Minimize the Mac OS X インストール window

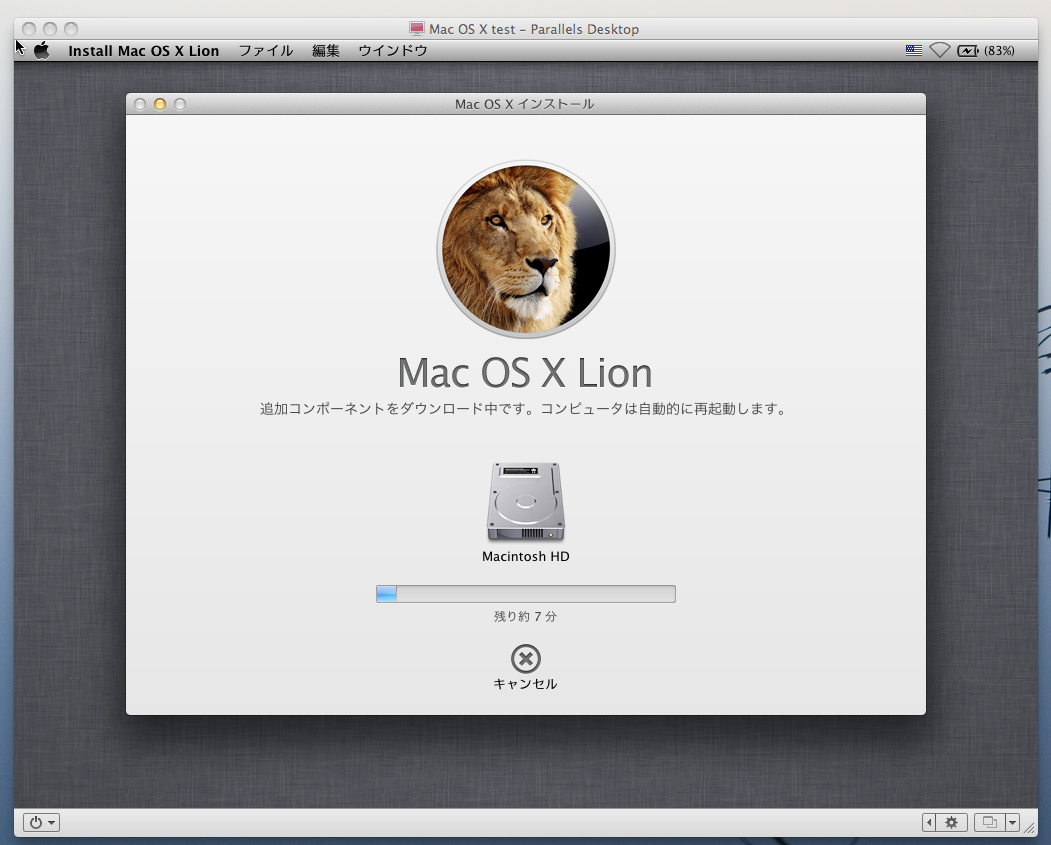point(159,104)
